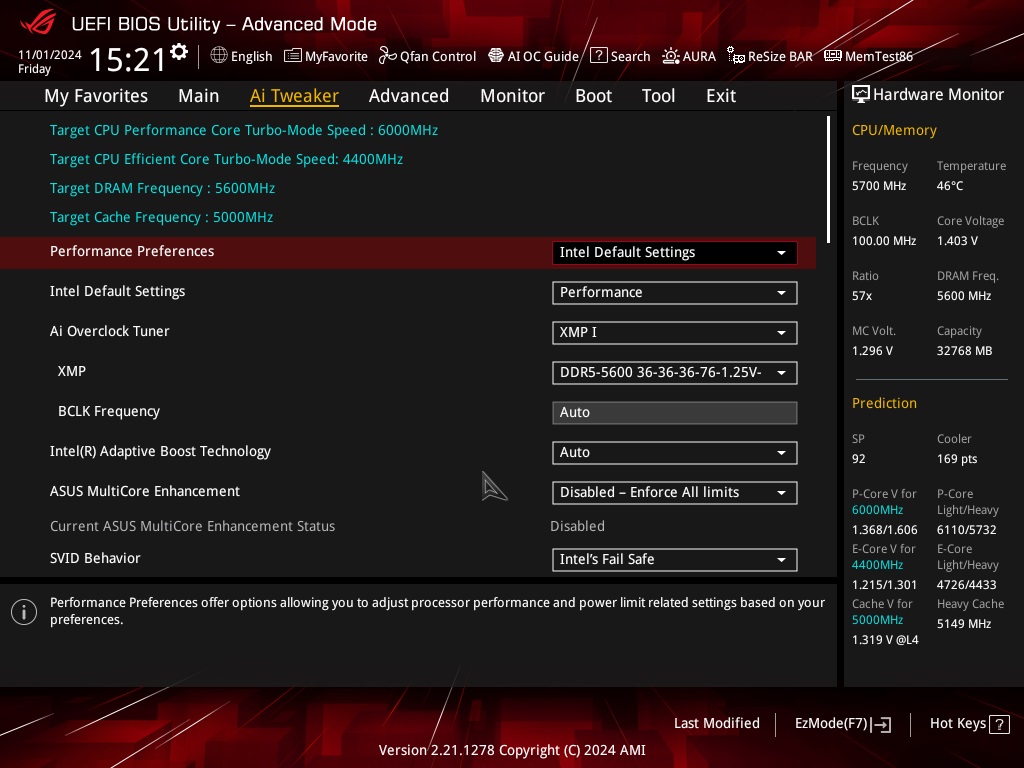Switch to My Favorites tab
The image size is (1024, 768).
(96, 96)
